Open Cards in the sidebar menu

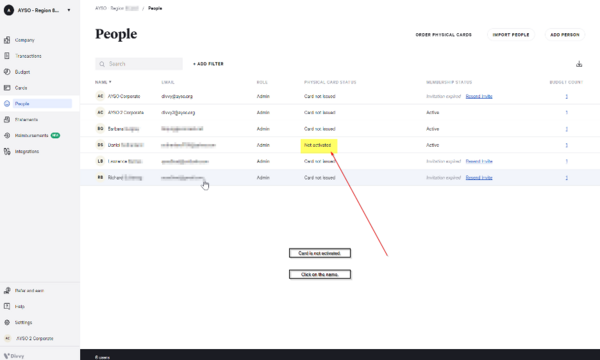click(21, 88)
